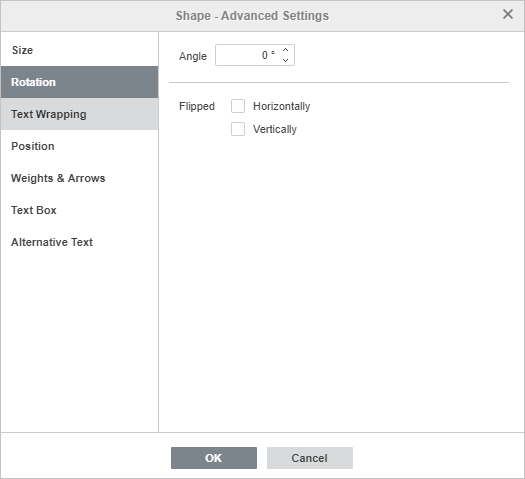Confirm settings with the OK button
Viewport: 525px width, 479px height.
tap(214, 458)
